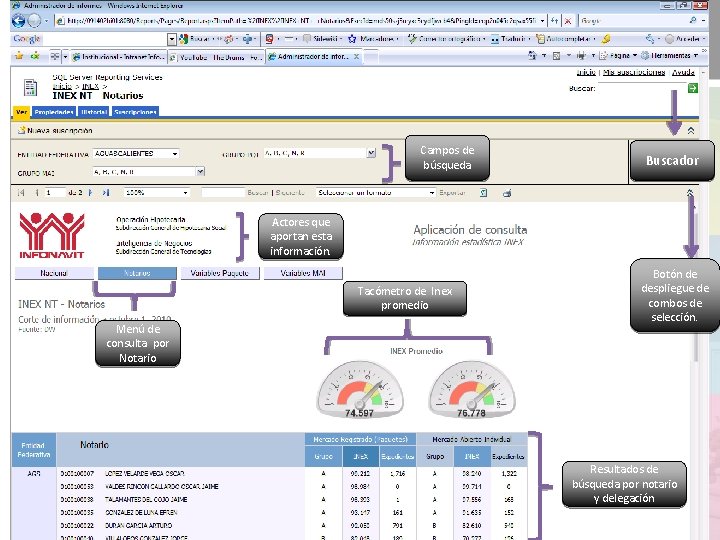720x540 pixels.
Task: Click the browser Home icon
Action: [532, 56]
